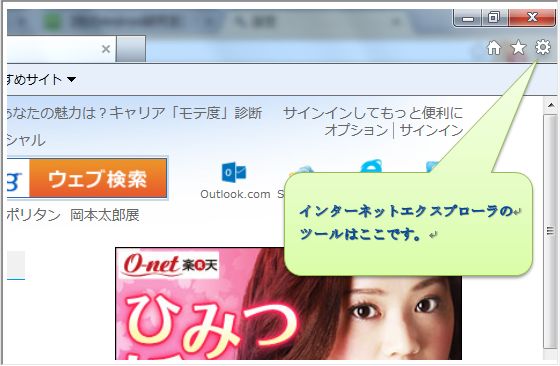
Task: Click the ウェブ検索 orange search button
Action: 98,178
